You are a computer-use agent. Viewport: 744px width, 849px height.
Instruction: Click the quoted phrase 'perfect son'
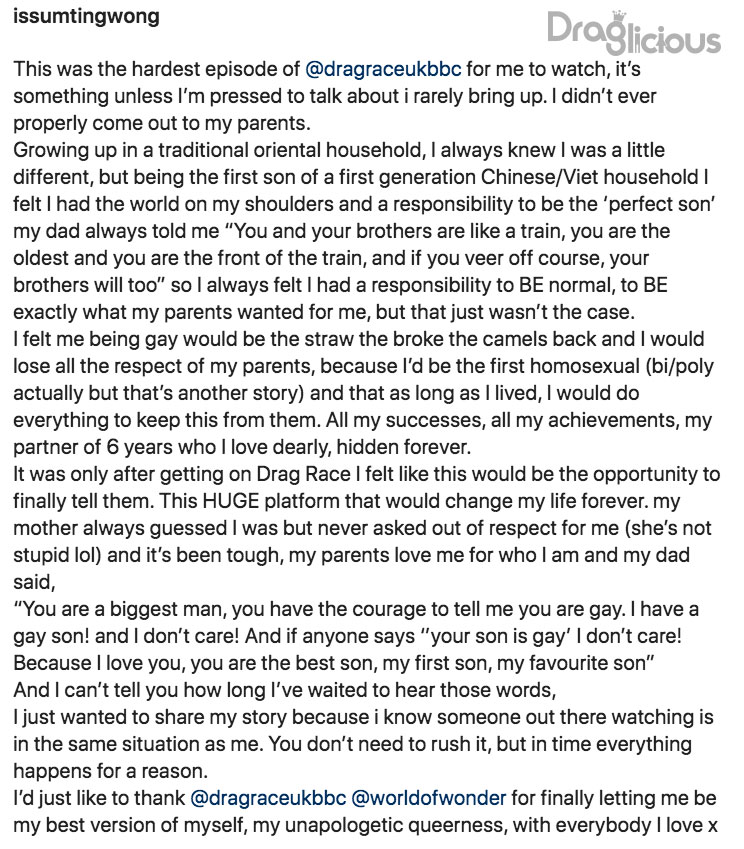[661, 204]
